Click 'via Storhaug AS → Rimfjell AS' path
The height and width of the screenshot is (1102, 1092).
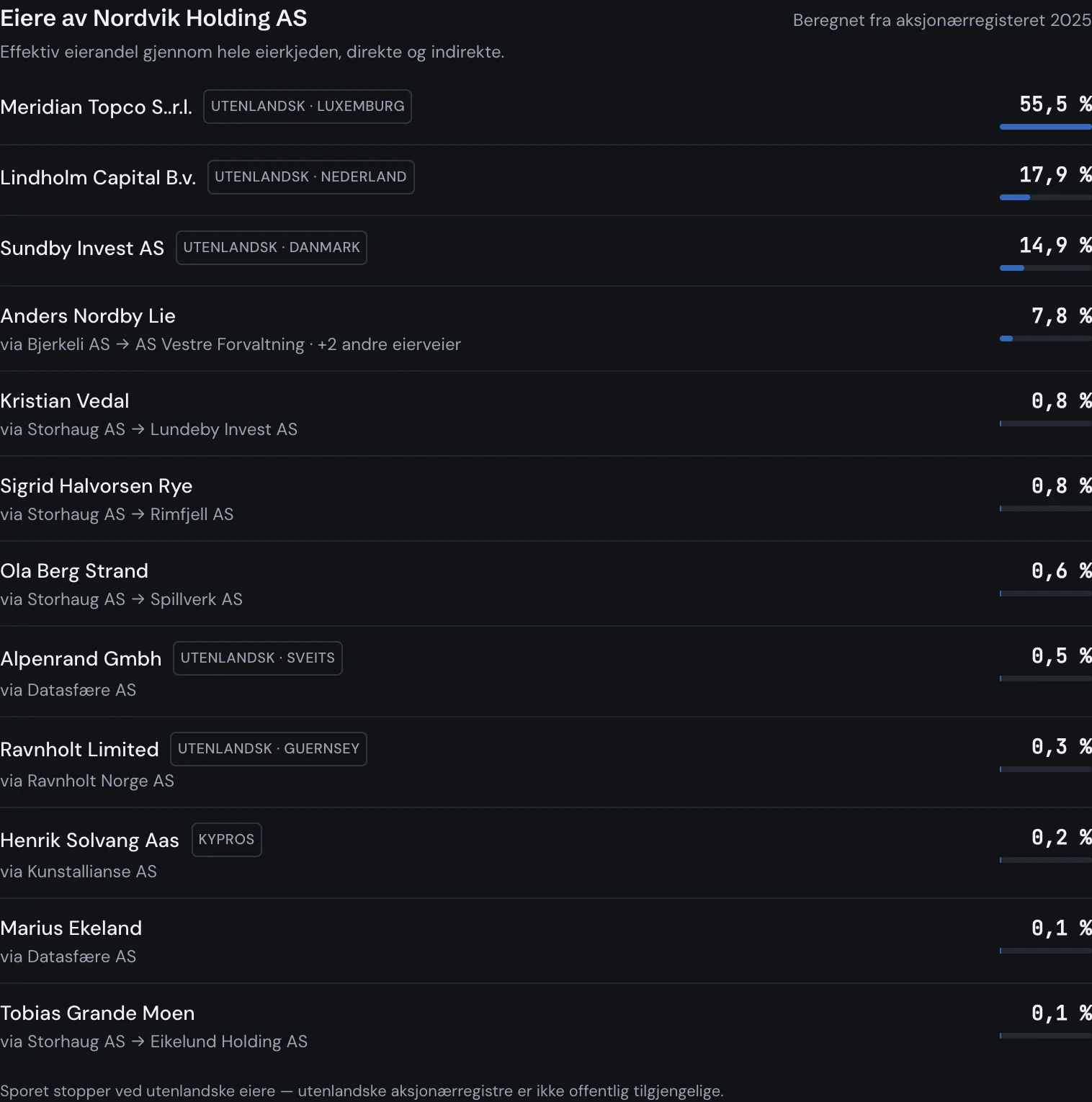117,514
